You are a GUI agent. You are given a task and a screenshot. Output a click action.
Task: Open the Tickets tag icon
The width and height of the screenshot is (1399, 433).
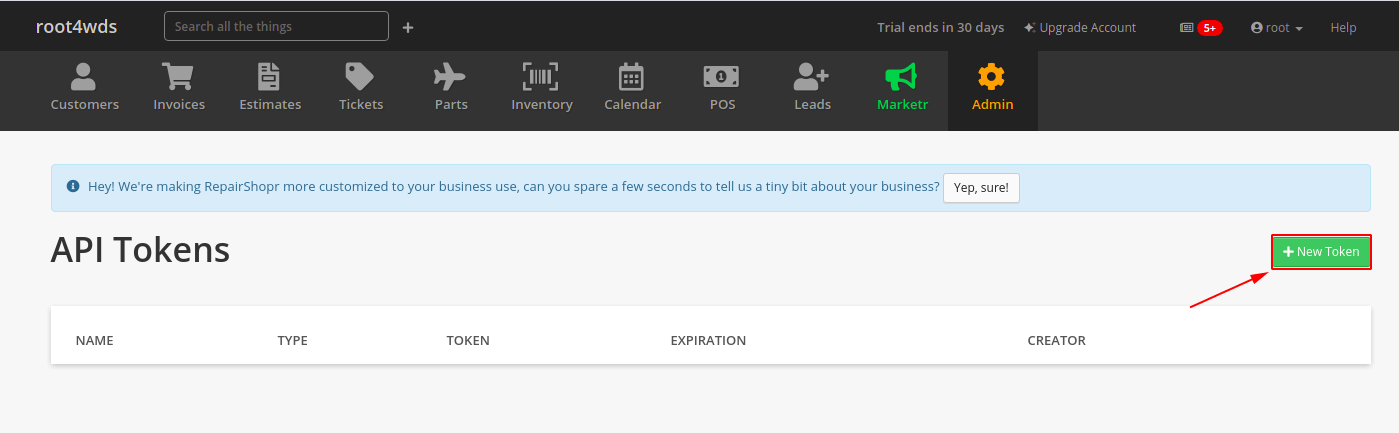[x=360, y=76]
